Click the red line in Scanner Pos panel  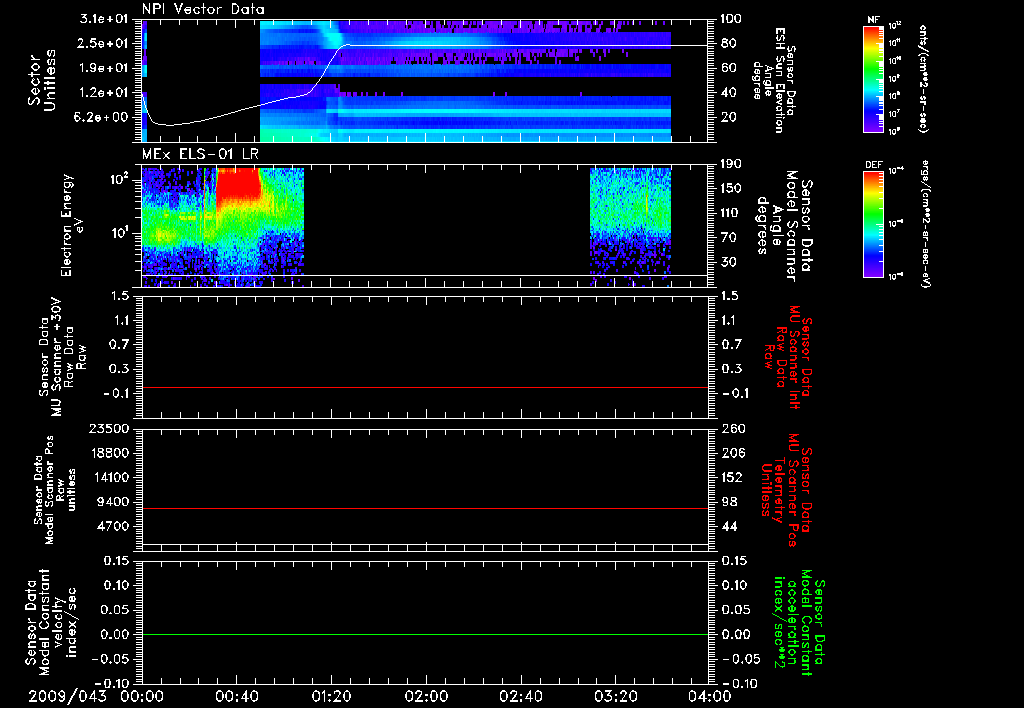point(424,508)
